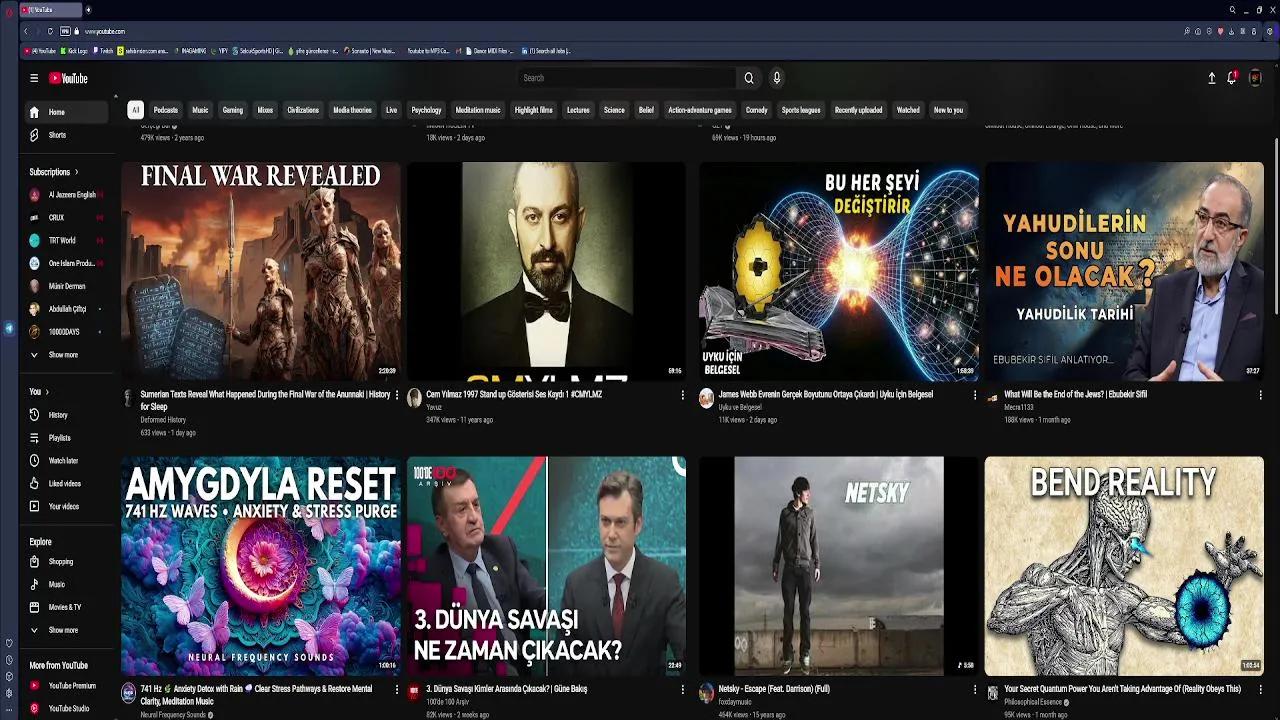Image resolution: width=1280 pixels, height=720 pixels.
Task: Open Shorts in the sidebar
Action: pyautogui.click(x=67, y=135)
